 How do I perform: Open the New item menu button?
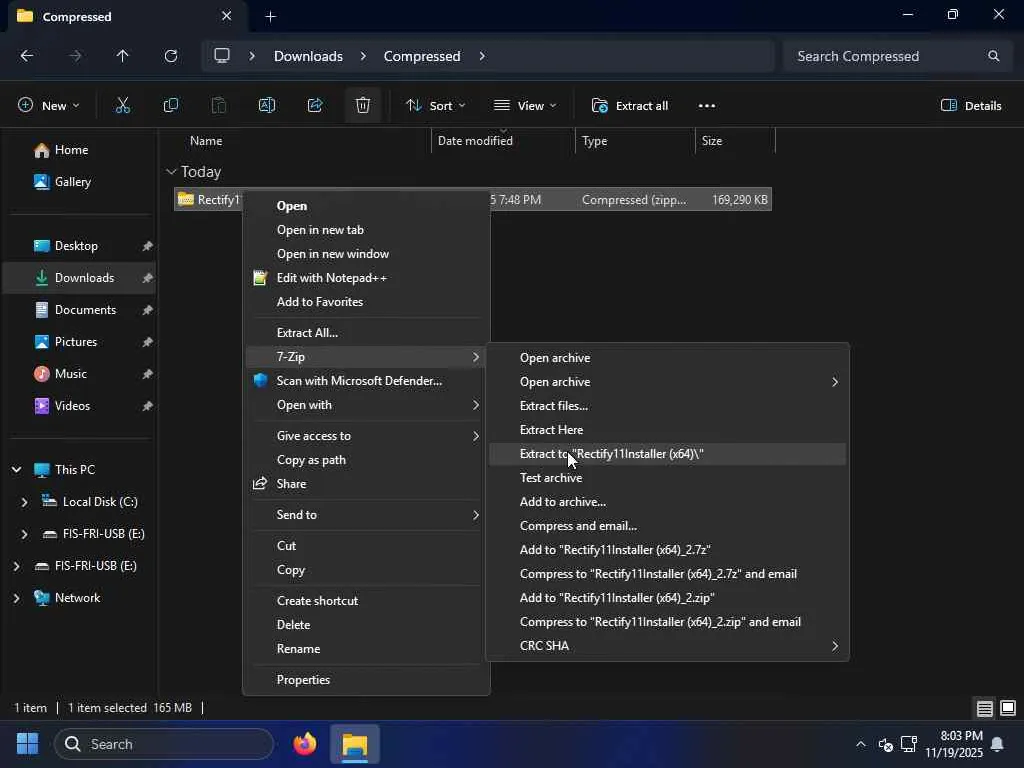point(48,105)
